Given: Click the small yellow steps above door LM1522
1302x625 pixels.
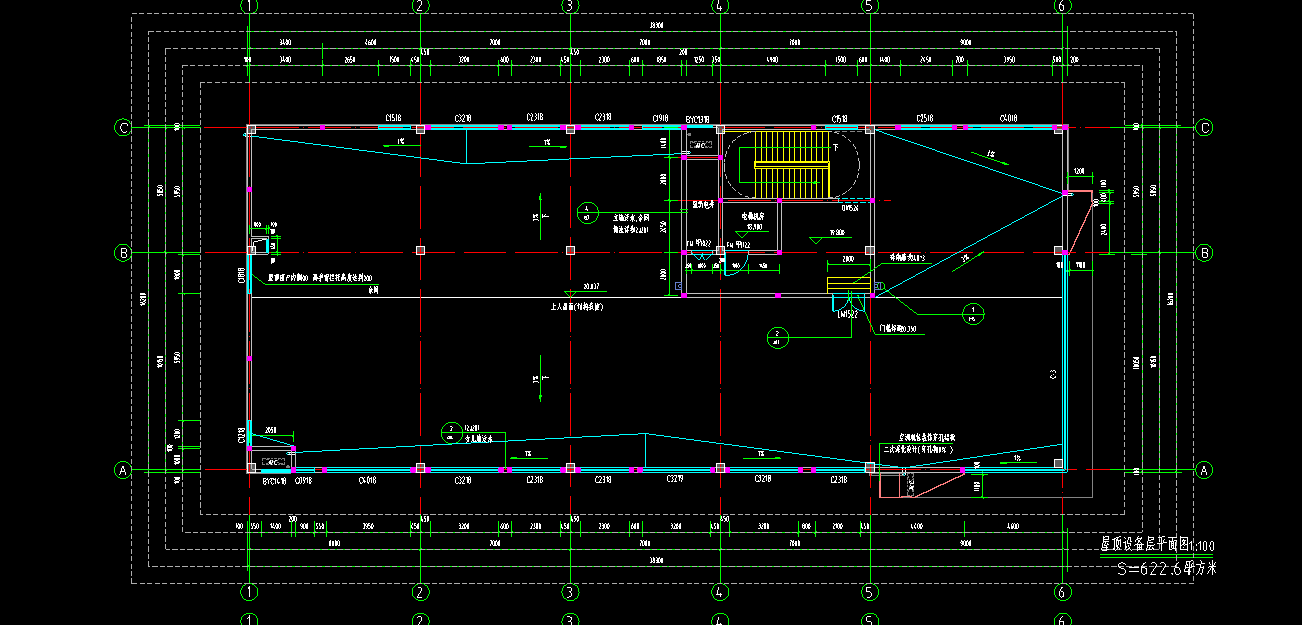Looking at the screenshot, I should [x=848, y=285].
